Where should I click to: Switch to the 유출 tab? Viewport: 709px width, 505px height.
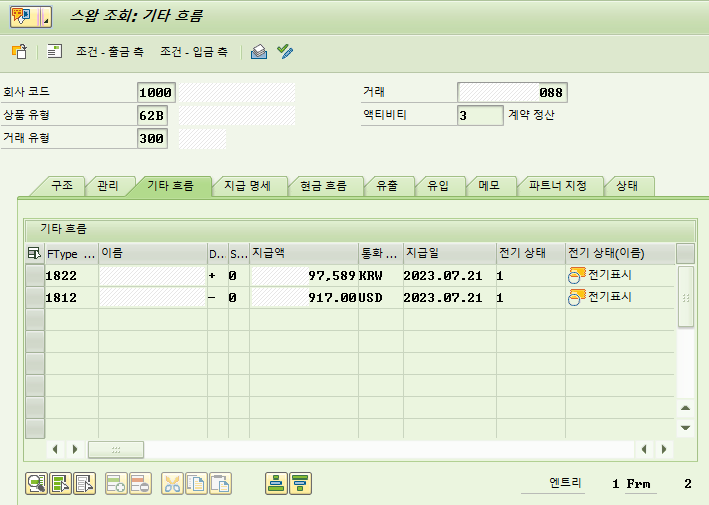click(387, 186)
